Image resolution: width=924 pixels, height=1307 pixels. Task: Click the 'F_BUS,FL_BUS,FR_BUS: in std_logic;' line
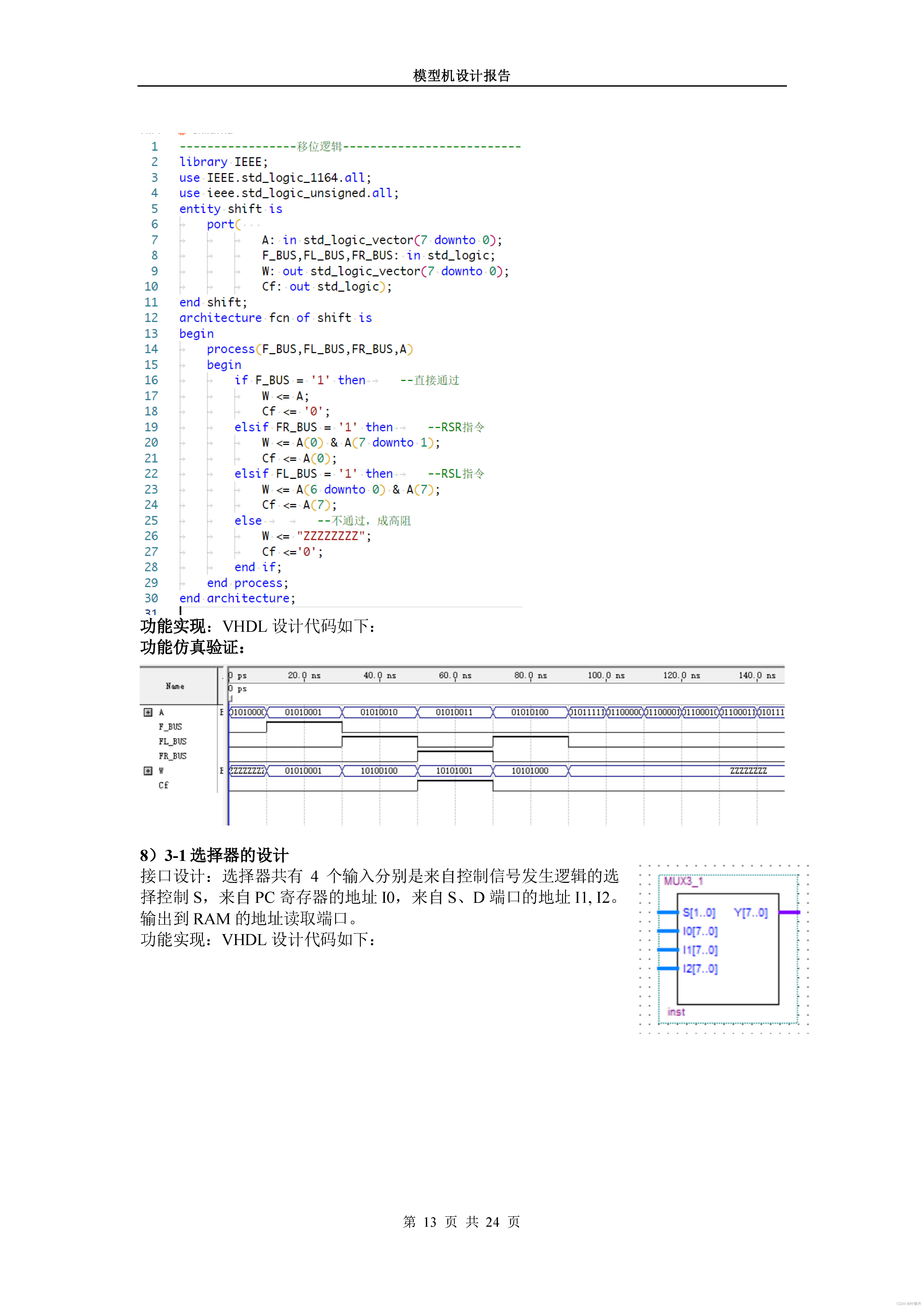pos(379,256)
